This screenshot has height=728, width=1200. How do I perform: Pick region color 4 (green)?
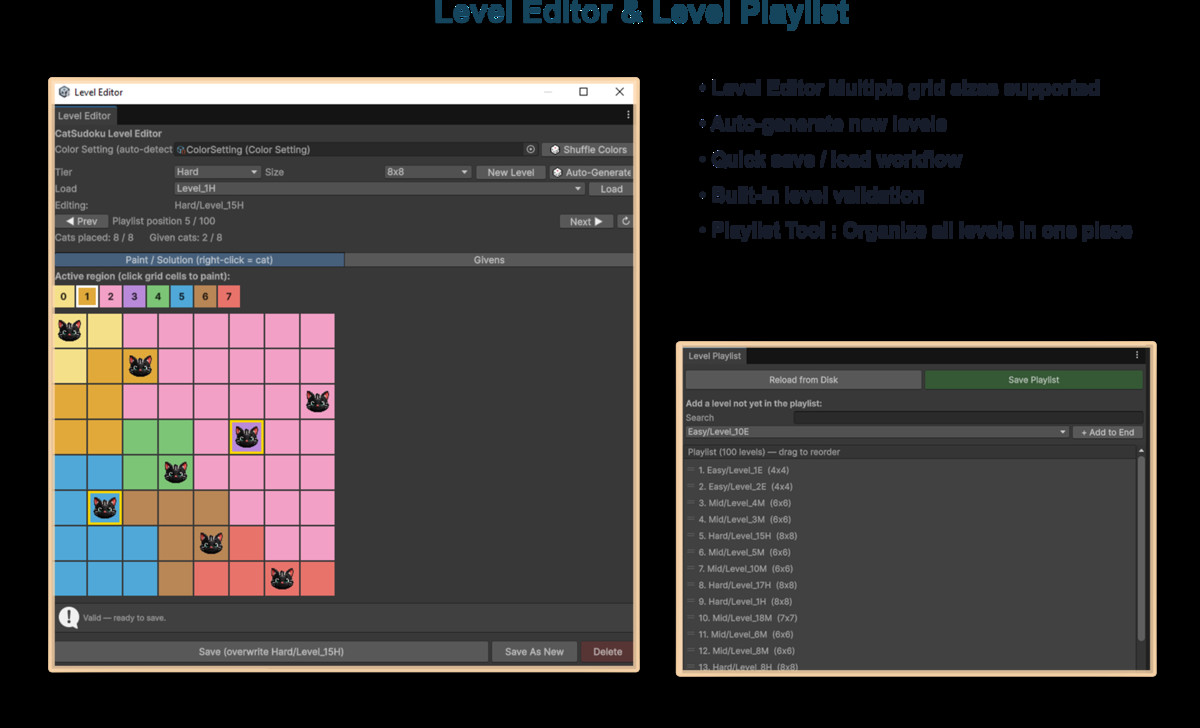pos(158,297)
